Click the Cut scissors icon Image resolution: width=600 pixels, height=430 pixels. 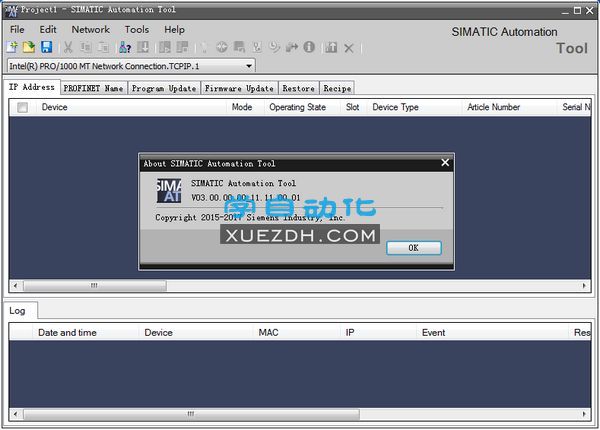point(68,47)
